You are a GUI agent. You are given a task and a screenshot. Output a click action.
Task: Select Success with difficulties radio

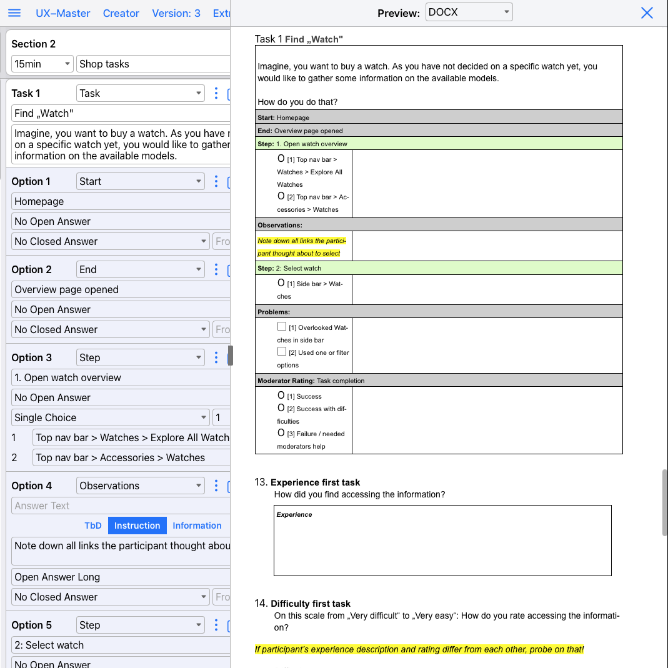[281, 408]
